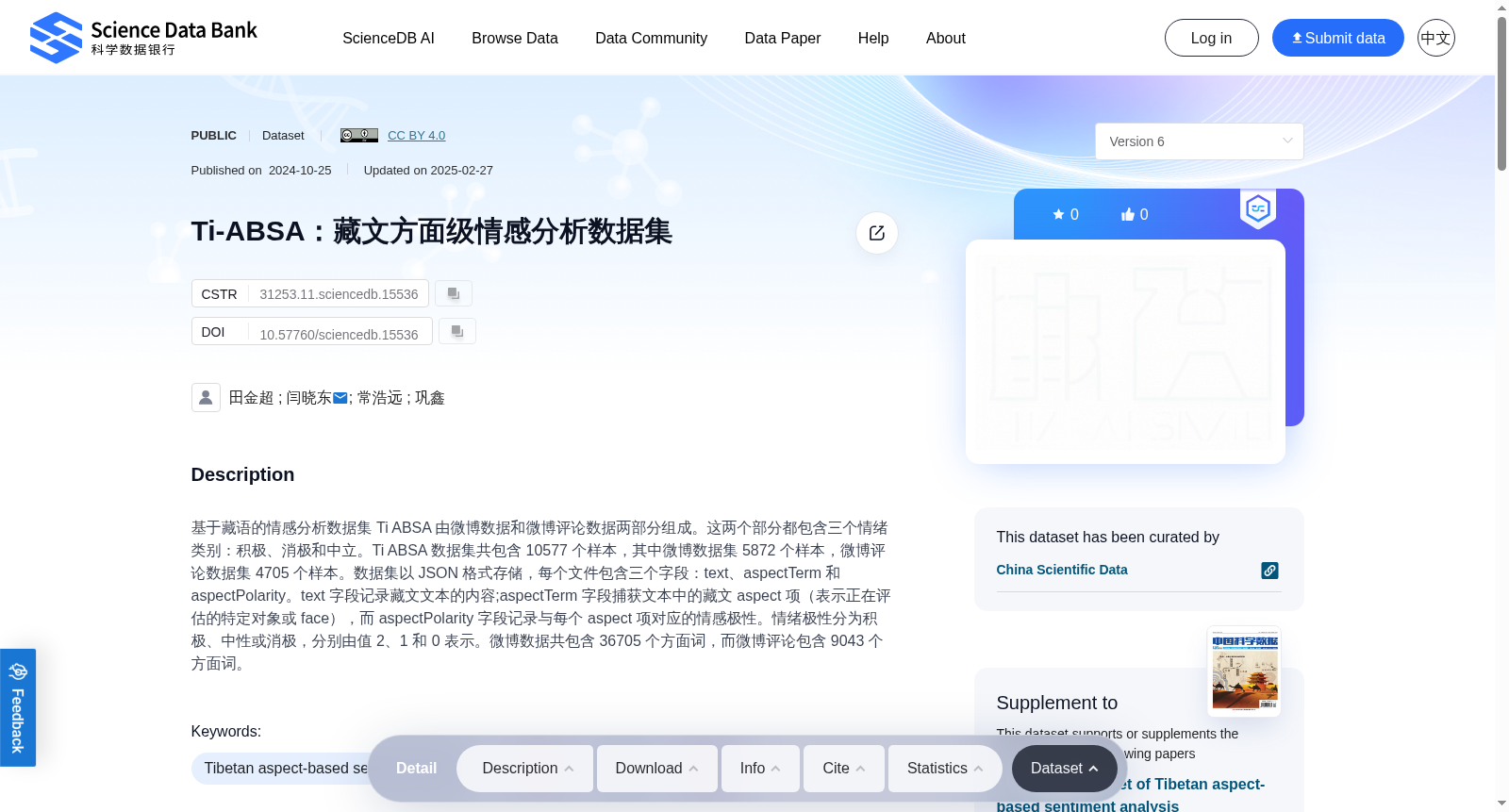Screen dimensions: 1509x812
Task: Copy the DOI identifier
Action: (457, 331)
